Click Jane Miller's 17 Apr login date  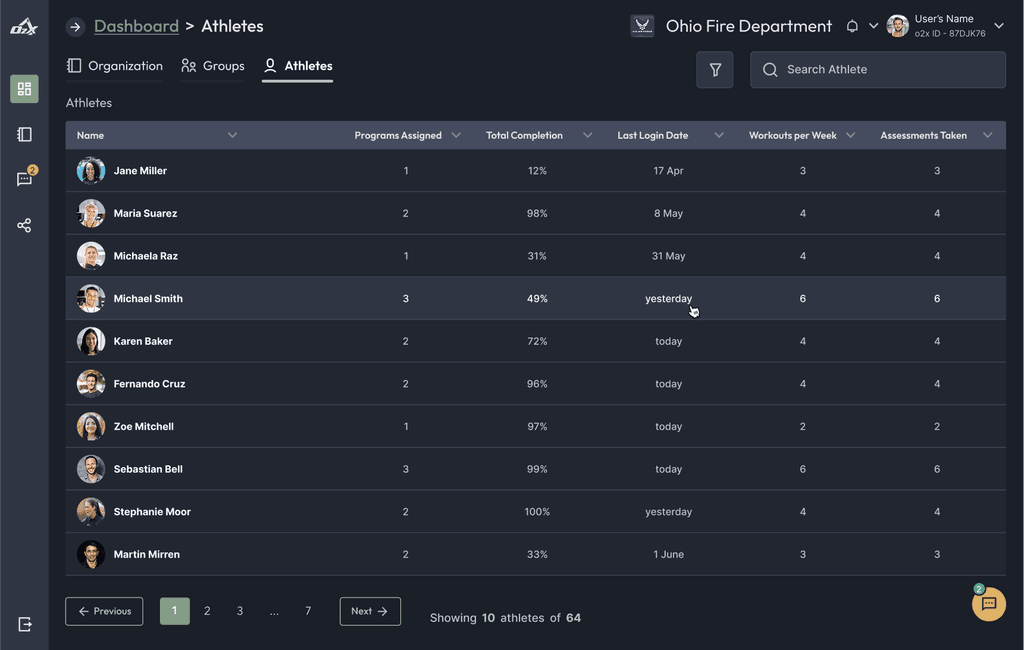pos(668,171)
